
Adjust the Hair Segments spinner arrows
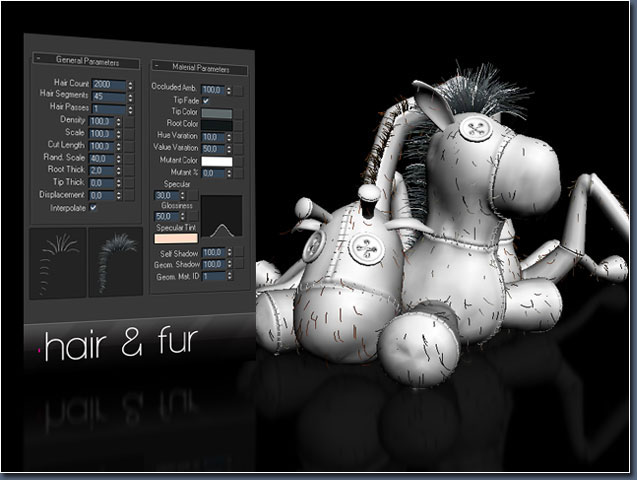(x=130, y=97)
